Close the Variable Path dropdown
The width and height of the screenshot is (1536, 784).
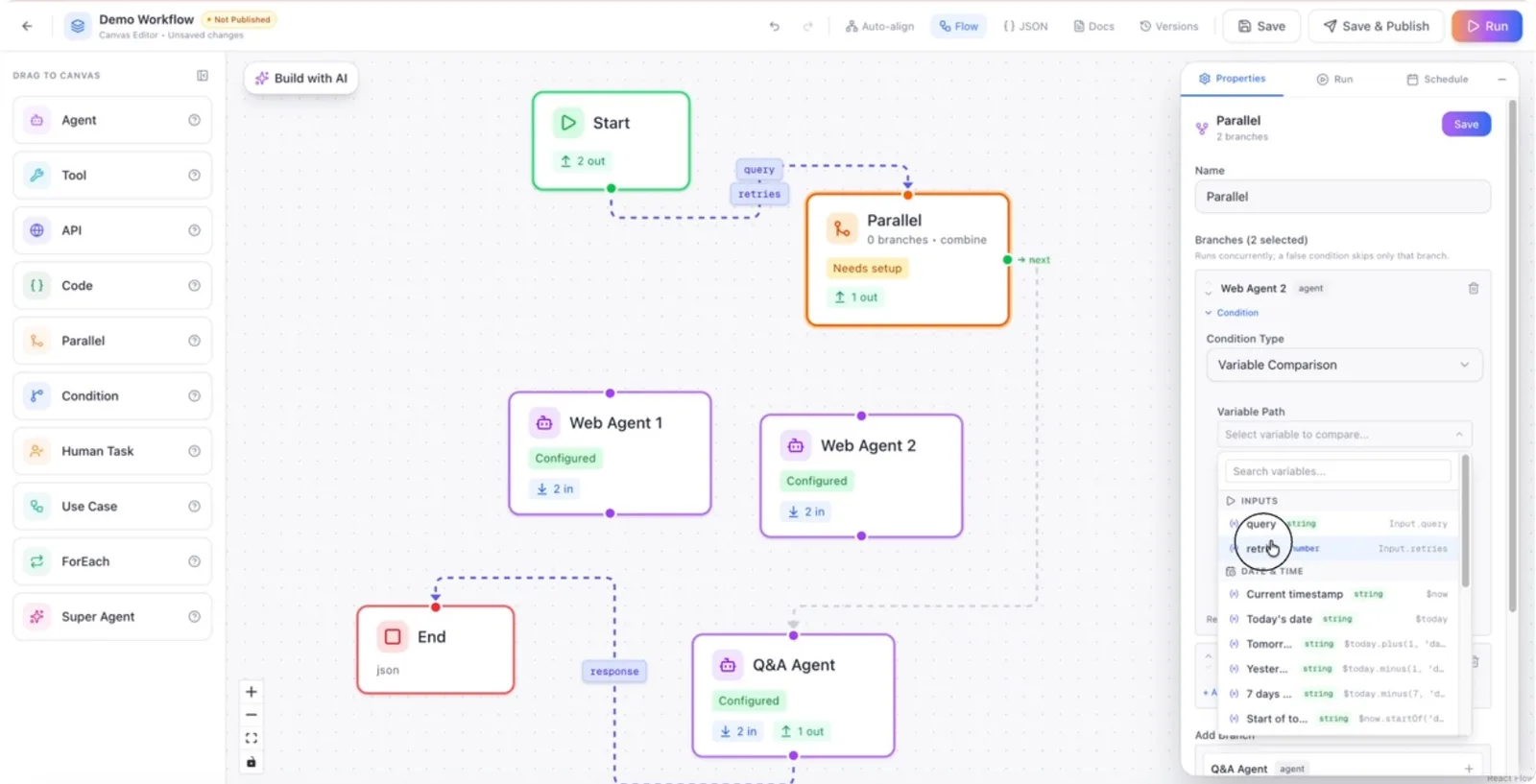1344,435
